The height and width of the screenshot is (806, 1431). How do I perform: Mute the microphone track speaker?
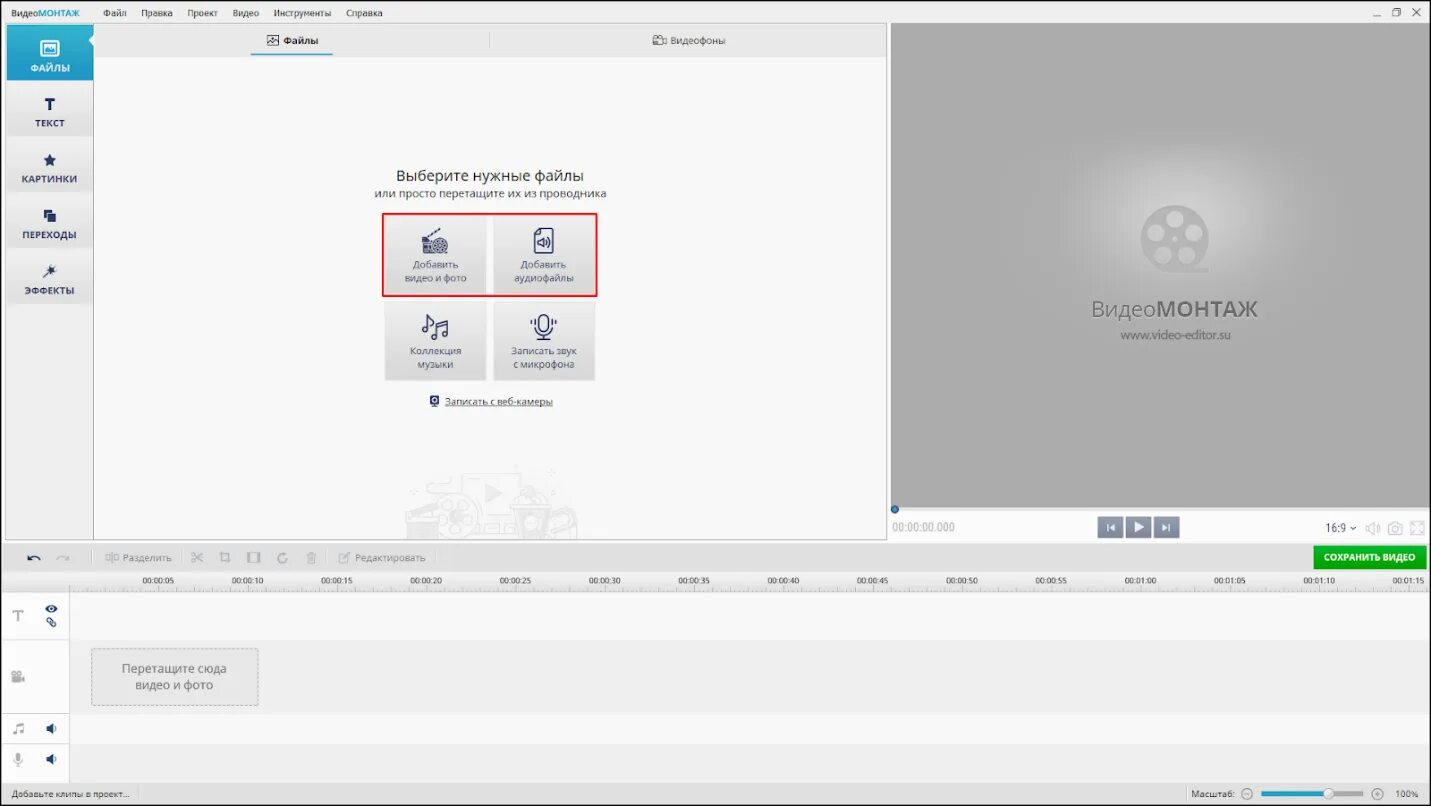point(51,759)
